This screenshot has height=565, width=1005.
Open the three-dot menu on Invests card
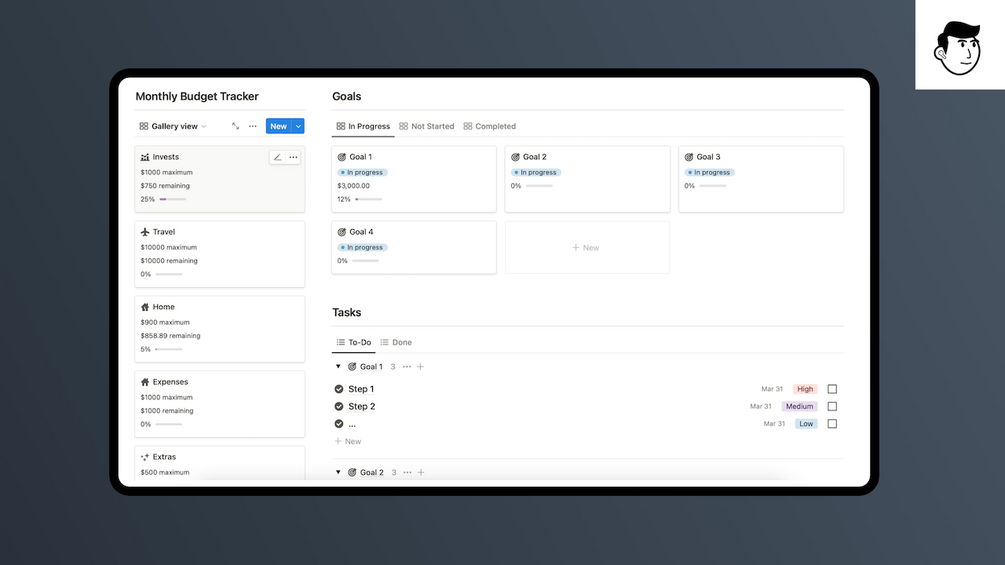pyautogui.click(x=293, y=157)
